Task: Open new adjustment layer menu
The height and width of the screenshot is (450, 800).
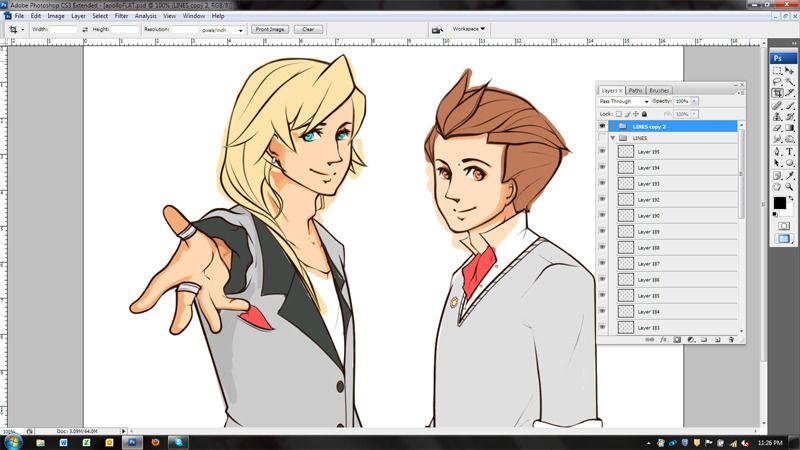Action: click(x=691, y=339)
